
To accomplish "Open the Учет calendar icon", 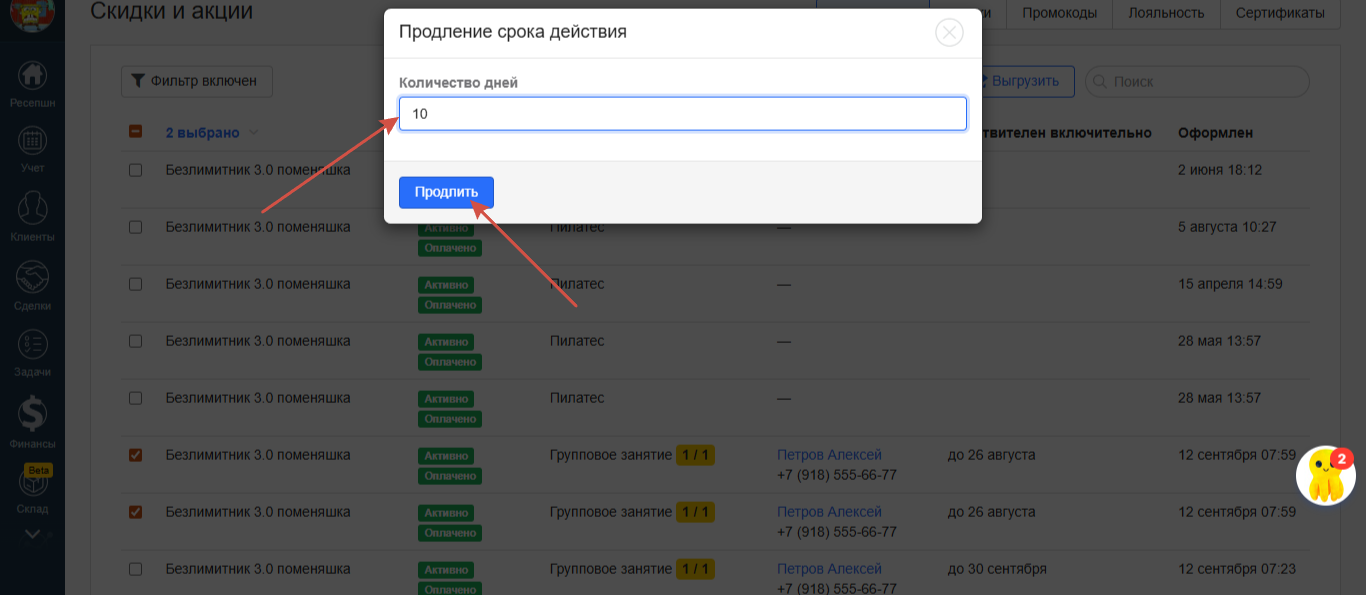I will (32, 148).
